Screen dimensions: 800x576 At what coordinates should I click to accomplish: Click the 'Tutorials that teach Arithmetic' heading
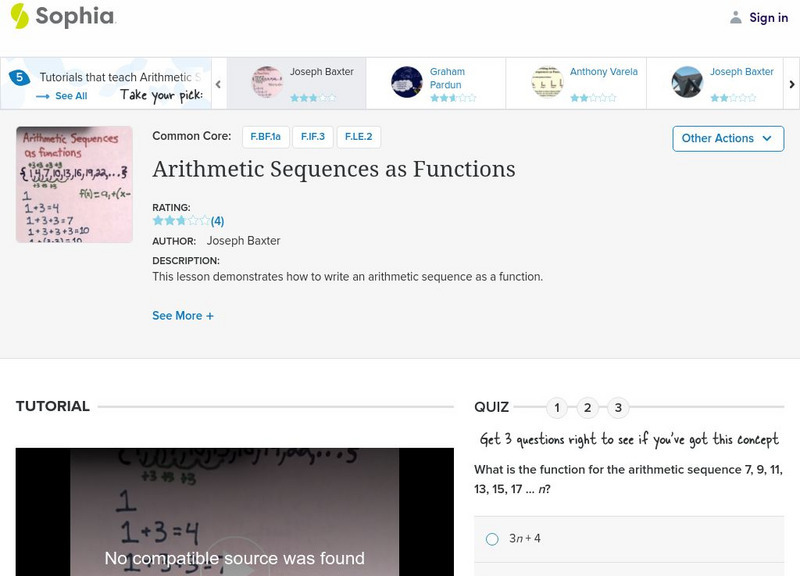pyautogui.click(x=120, y=77)
